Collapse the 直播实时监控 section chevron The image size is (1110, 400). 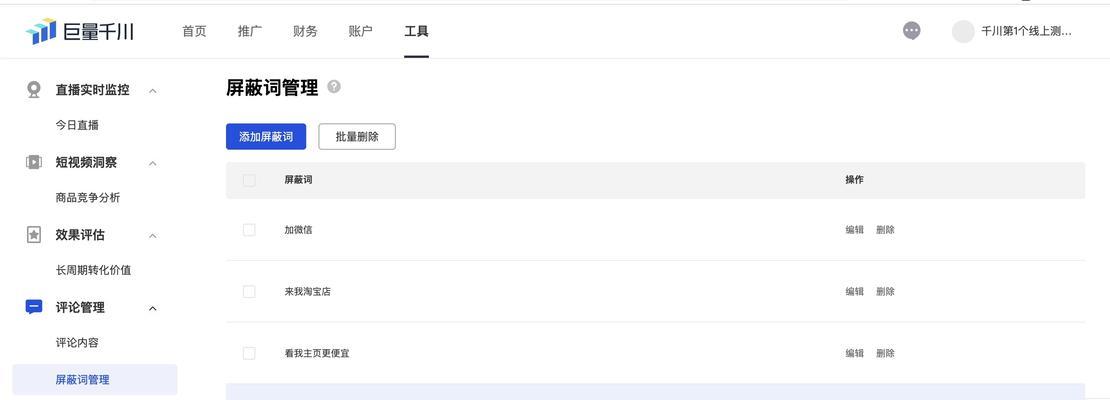(153, 91)
